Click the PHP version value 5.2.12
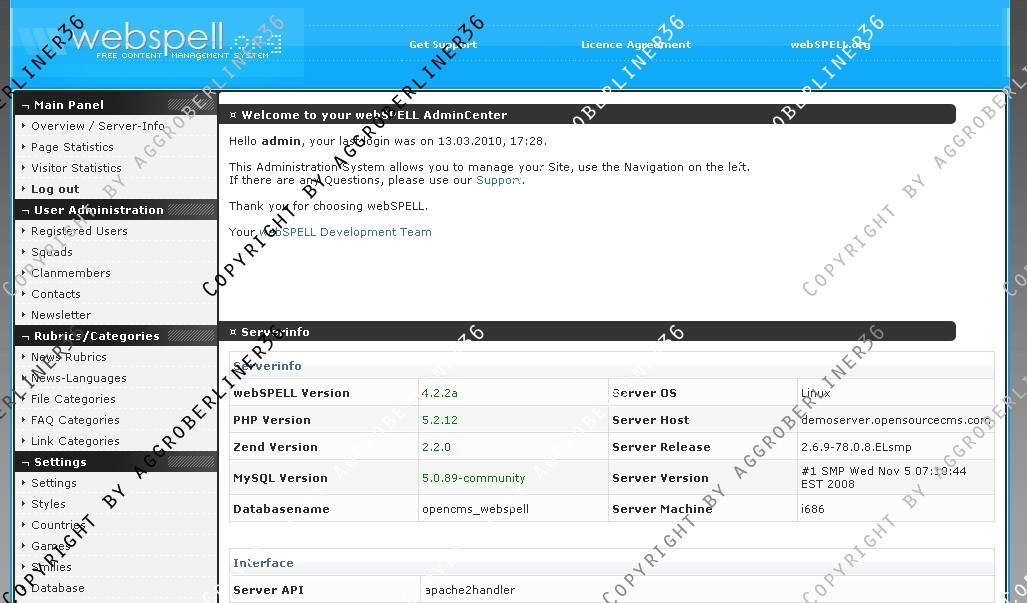Screen dimensions: 1027x603 coord(439,420)
